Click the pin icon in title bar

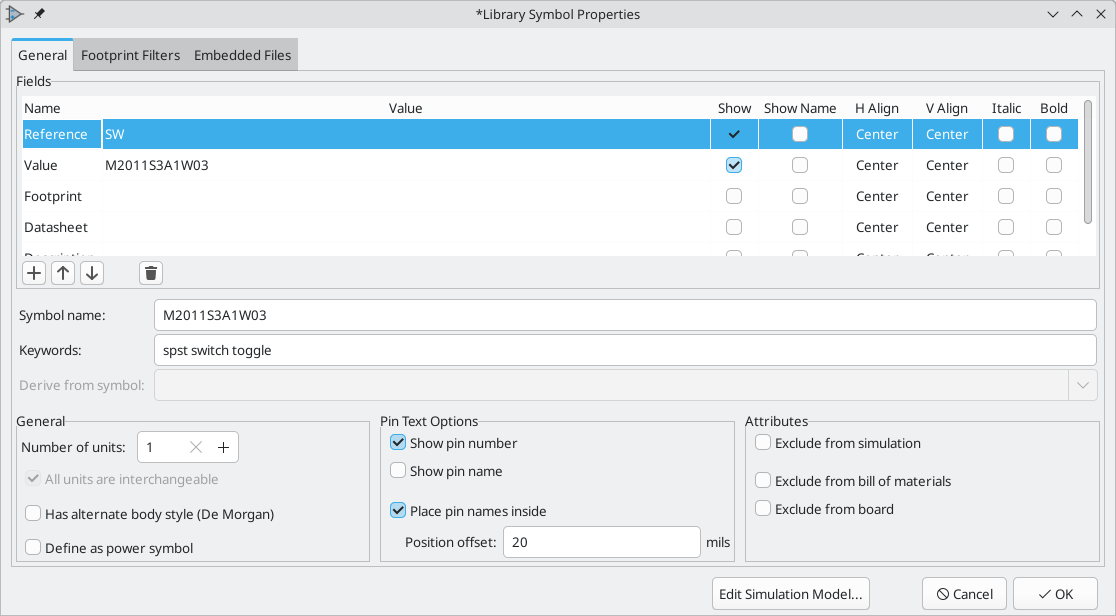click(x=39, y=14)
